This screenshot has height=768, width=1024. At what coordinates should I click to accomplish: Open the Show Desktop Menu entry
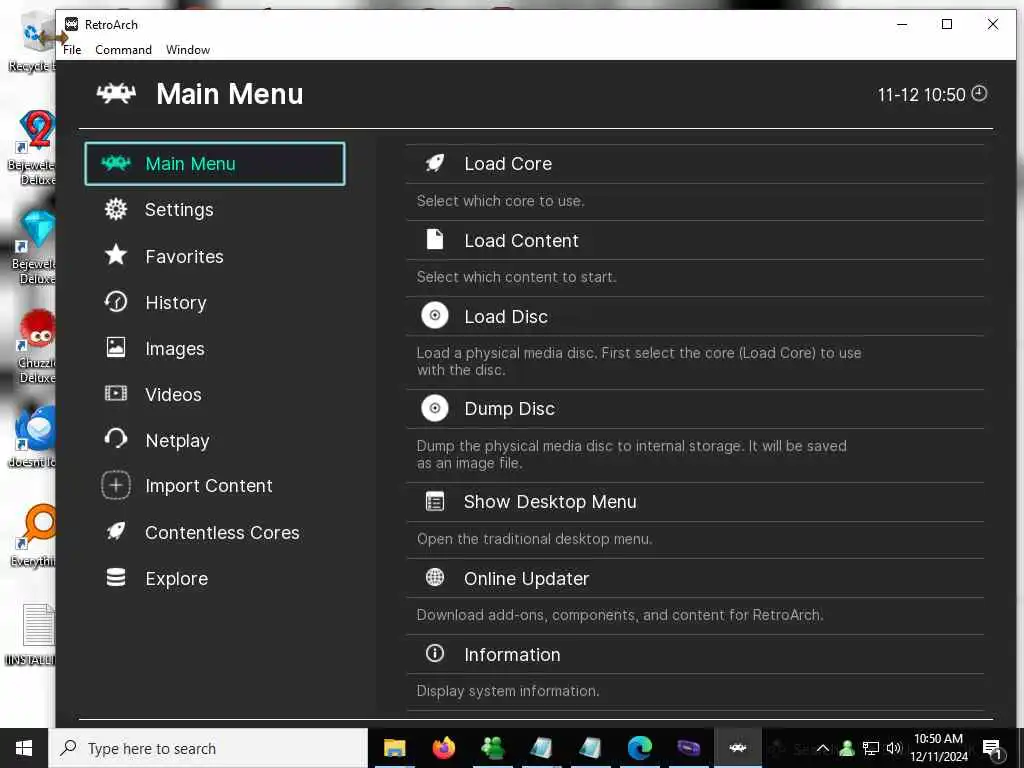(695, 502)
